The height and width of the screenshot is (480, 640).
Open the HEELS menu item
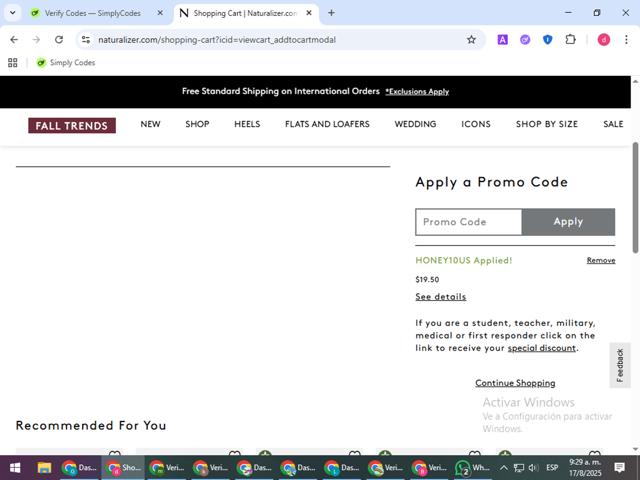tap(247, 124)
